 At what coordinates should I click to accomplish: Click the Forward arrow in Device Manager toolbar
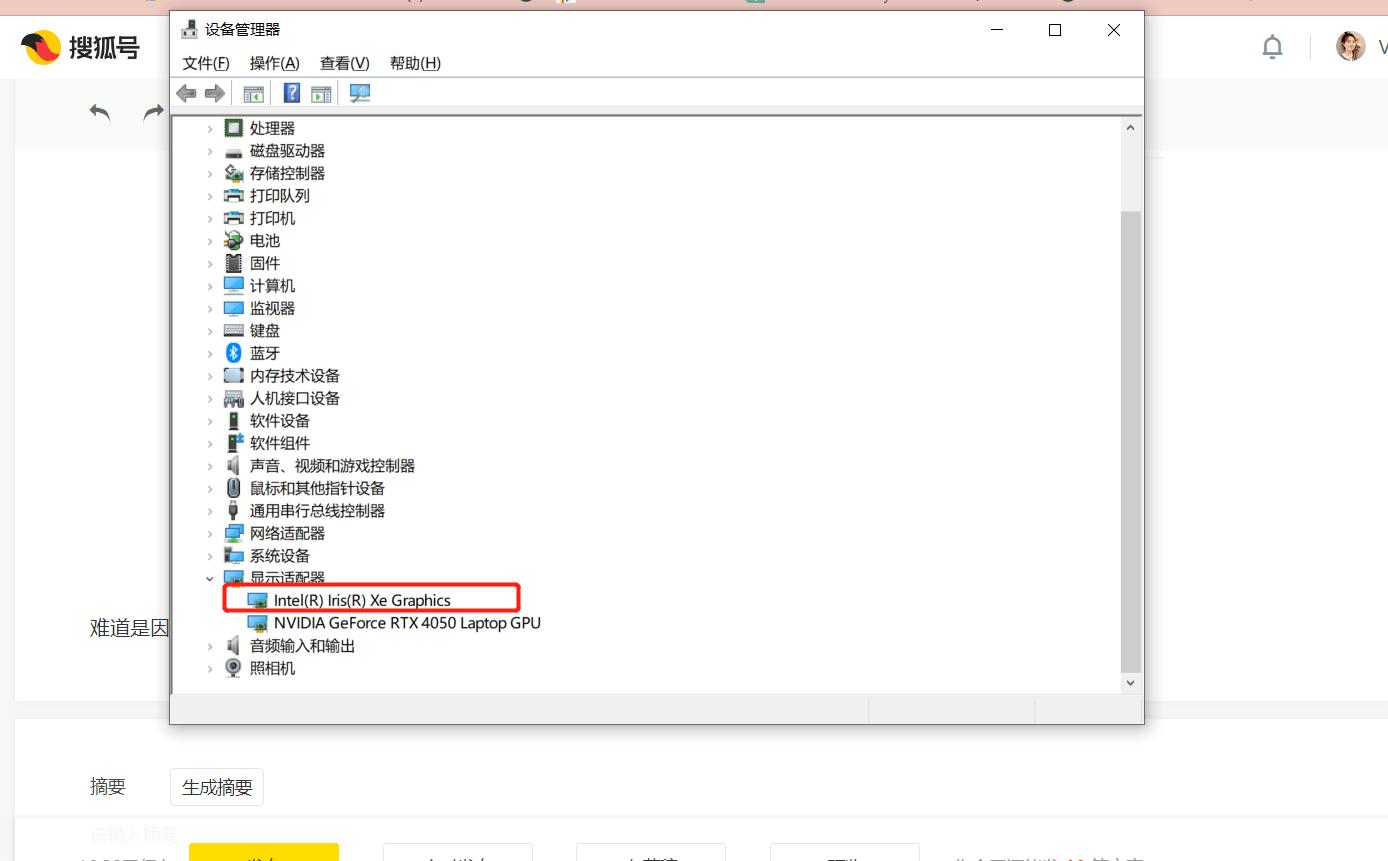click(214, 93)
